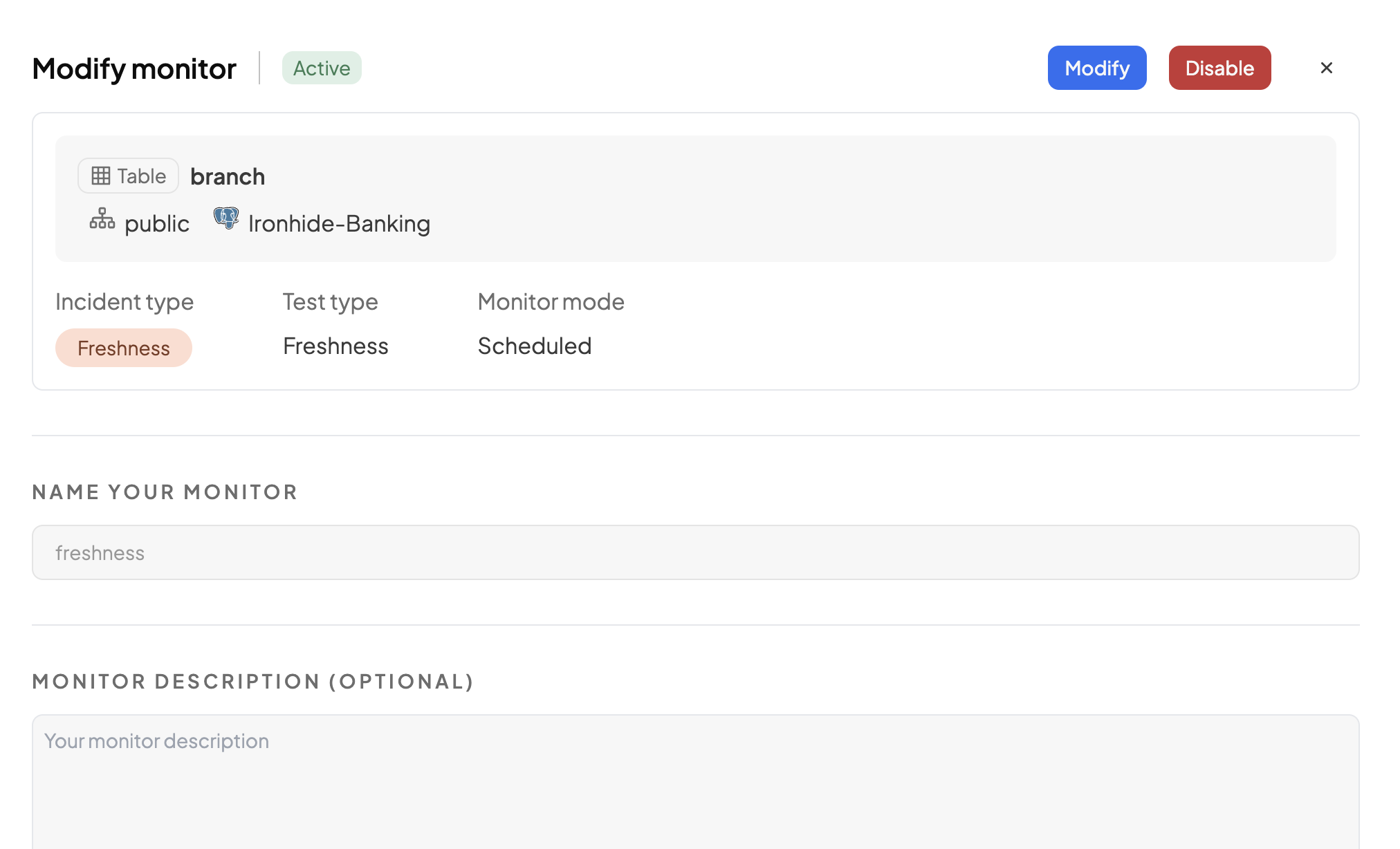Click into the monitor description textarea
1400x849 pixels.
pyautogui.click(x=695, y=781)
